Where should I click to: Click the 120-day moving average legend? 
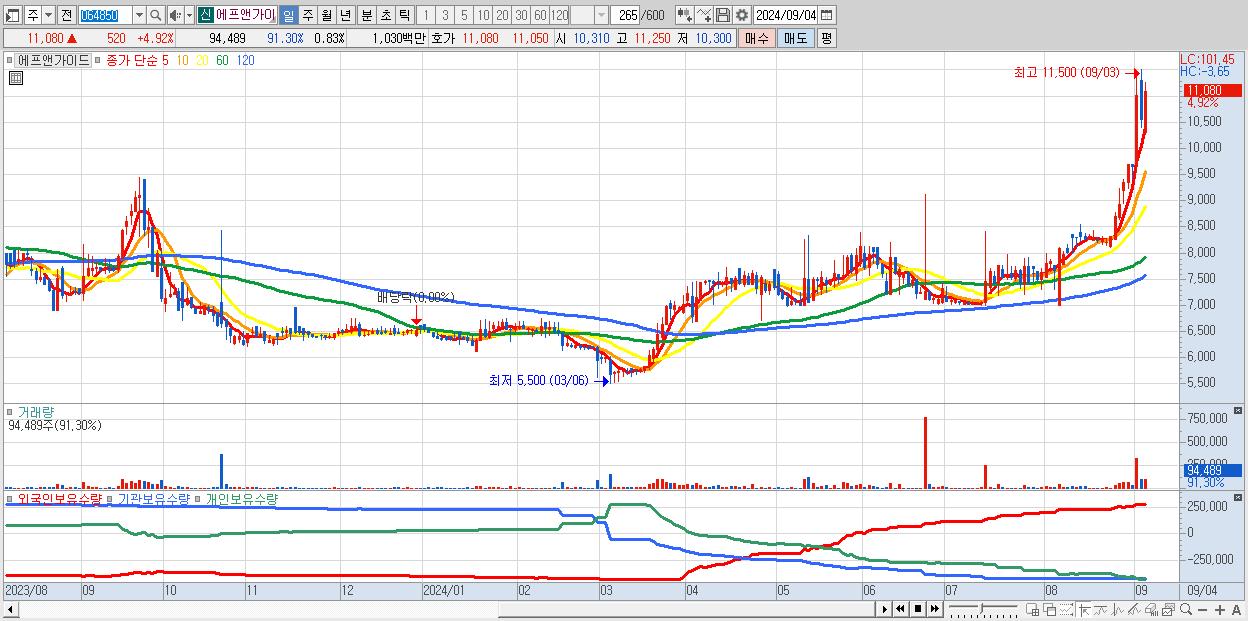[x=245, y=60]
